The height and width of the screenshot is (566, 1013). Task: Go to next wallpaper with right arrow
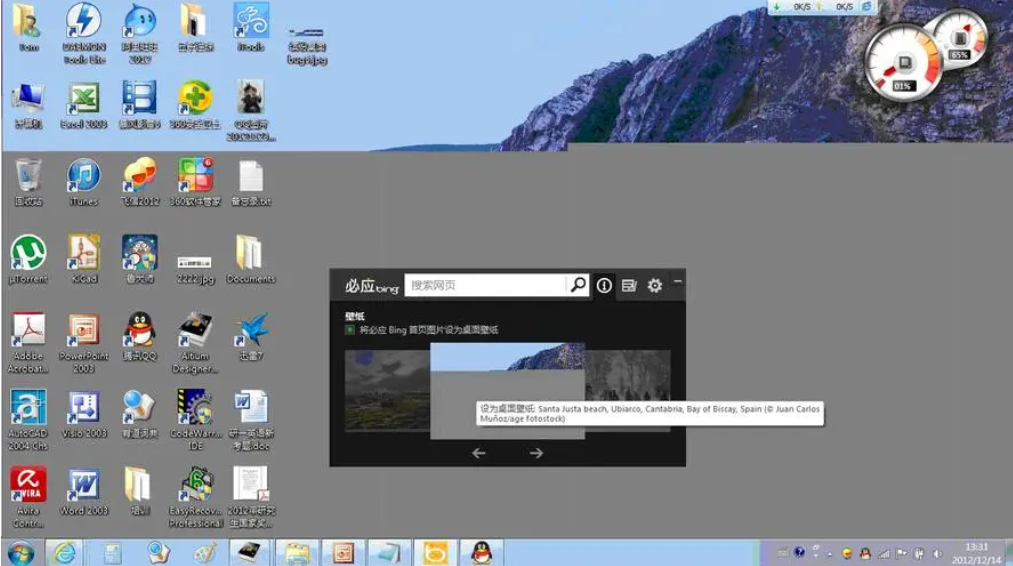point(536,453)
